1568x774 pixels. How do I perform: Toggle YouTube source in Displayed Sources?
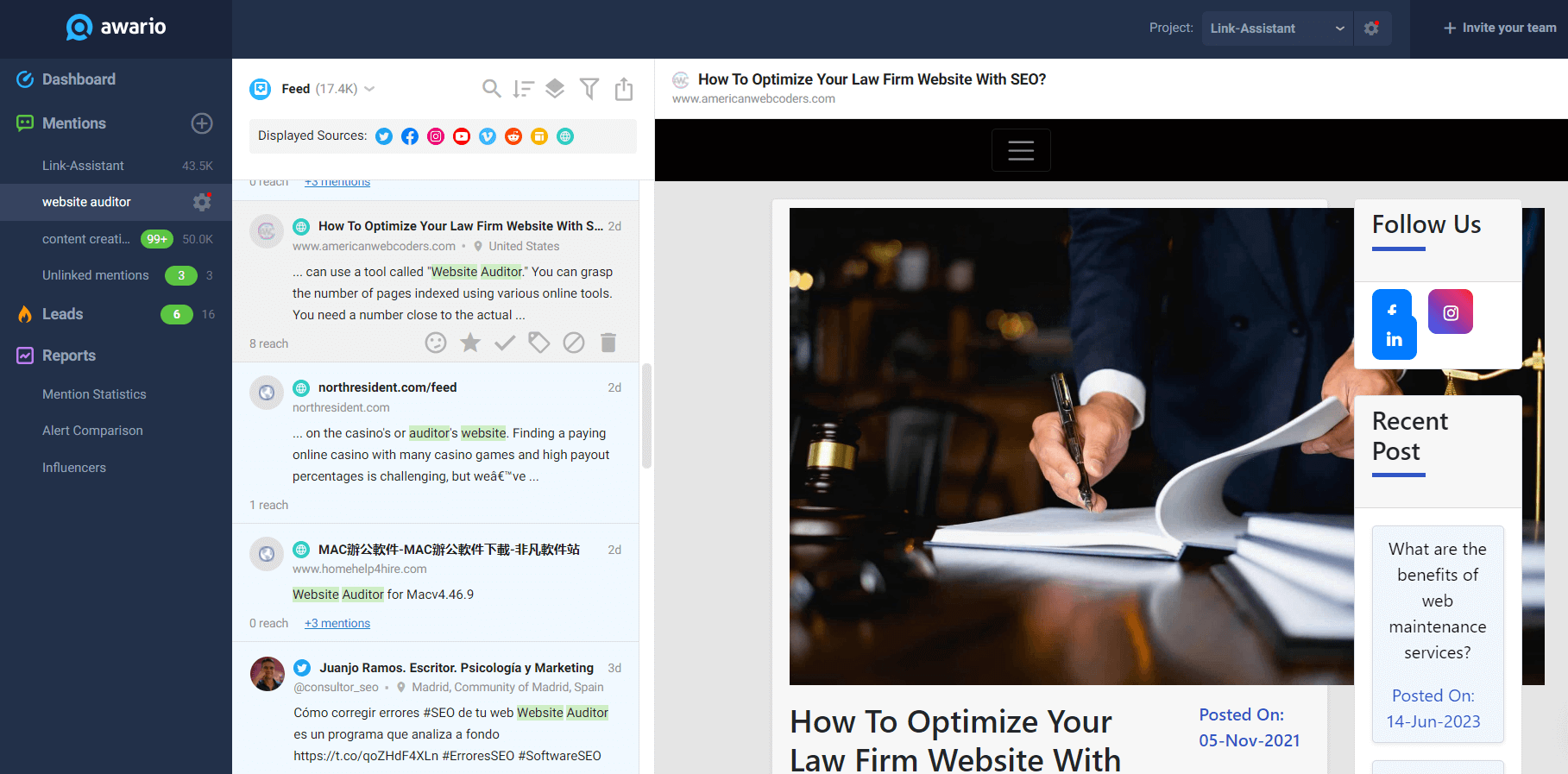[462, 136]
